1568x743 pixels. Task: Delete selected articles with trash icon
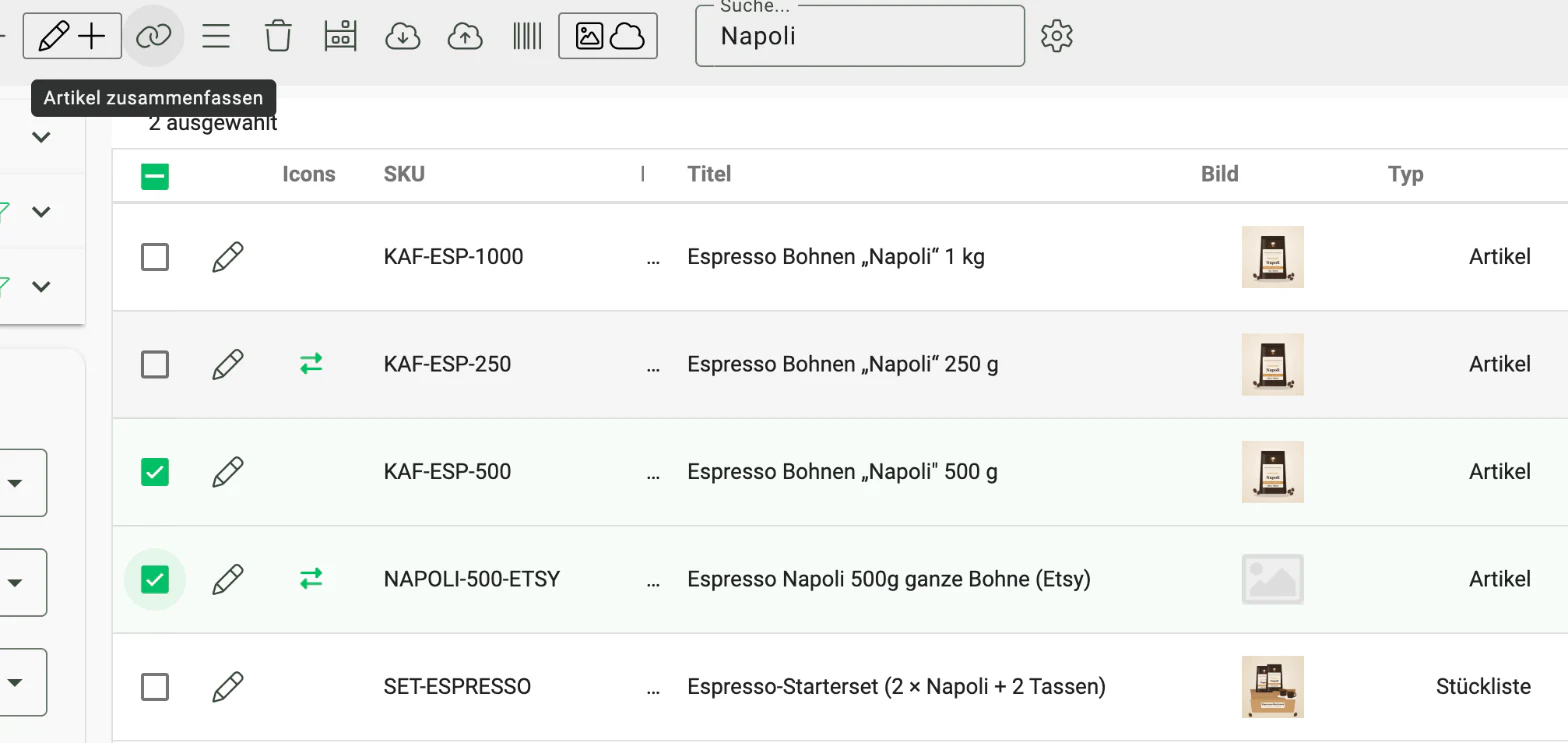pyautogui.click(x=278, y=37)
